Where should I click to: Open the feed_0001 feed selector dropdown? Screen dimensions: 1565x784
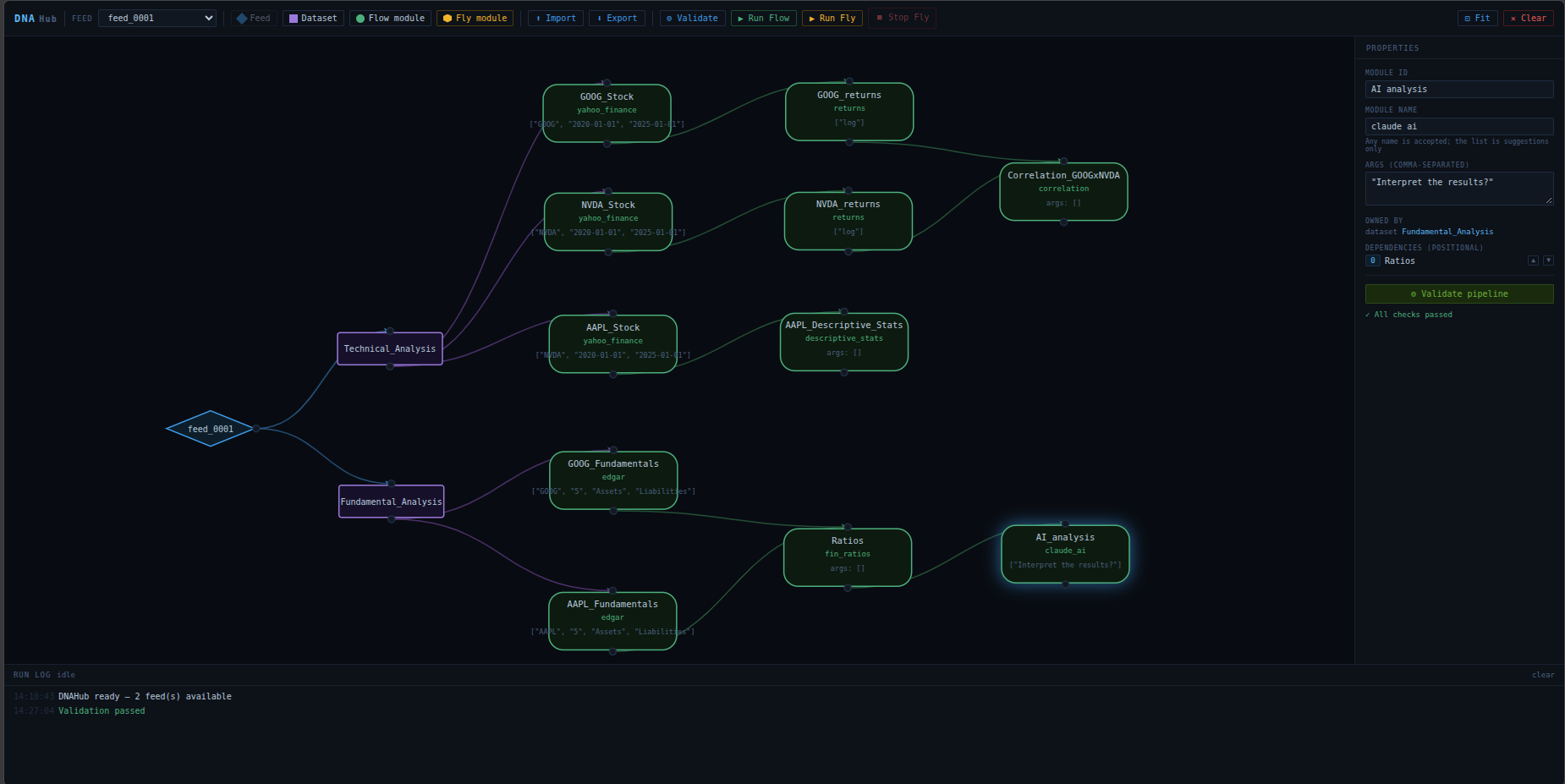[157, 18]
